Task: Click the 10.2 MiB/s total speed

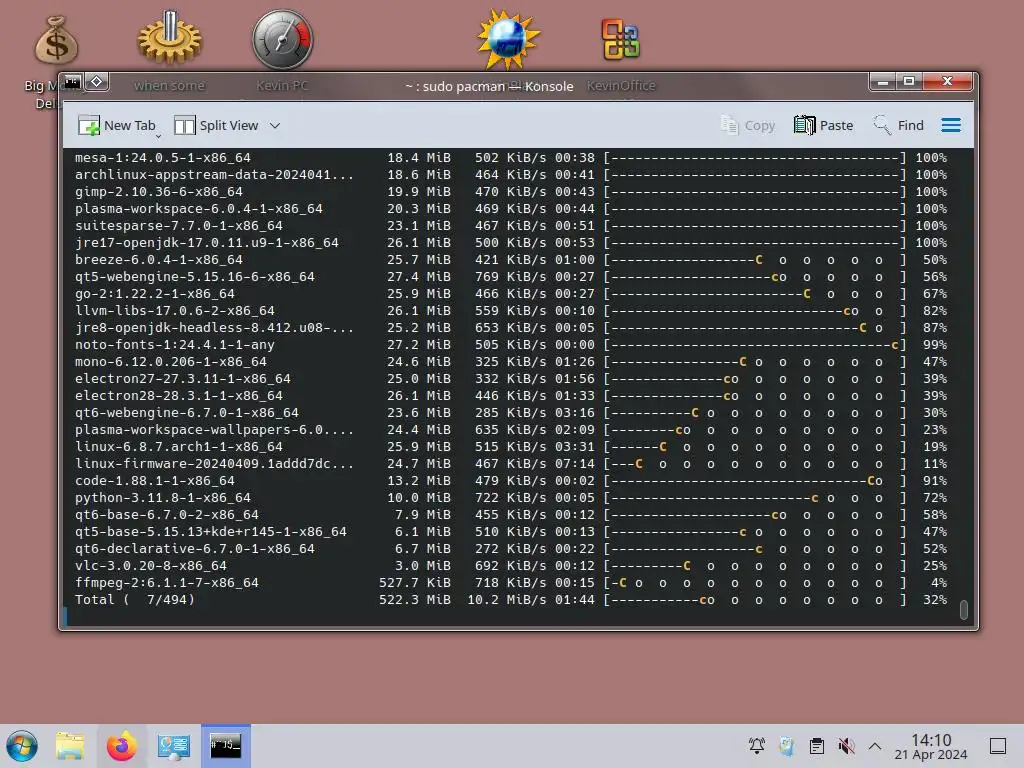Action: [506, 599]
